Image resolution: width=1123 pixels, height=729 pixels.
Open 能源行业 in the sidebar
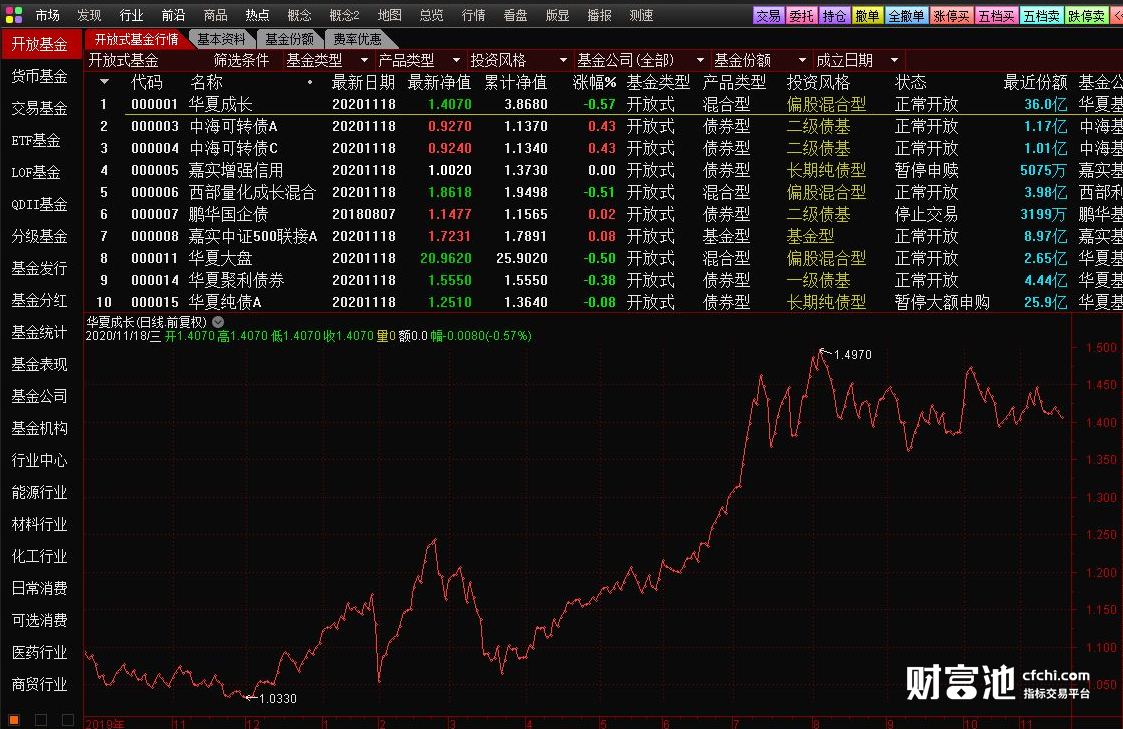coord(39,492)
